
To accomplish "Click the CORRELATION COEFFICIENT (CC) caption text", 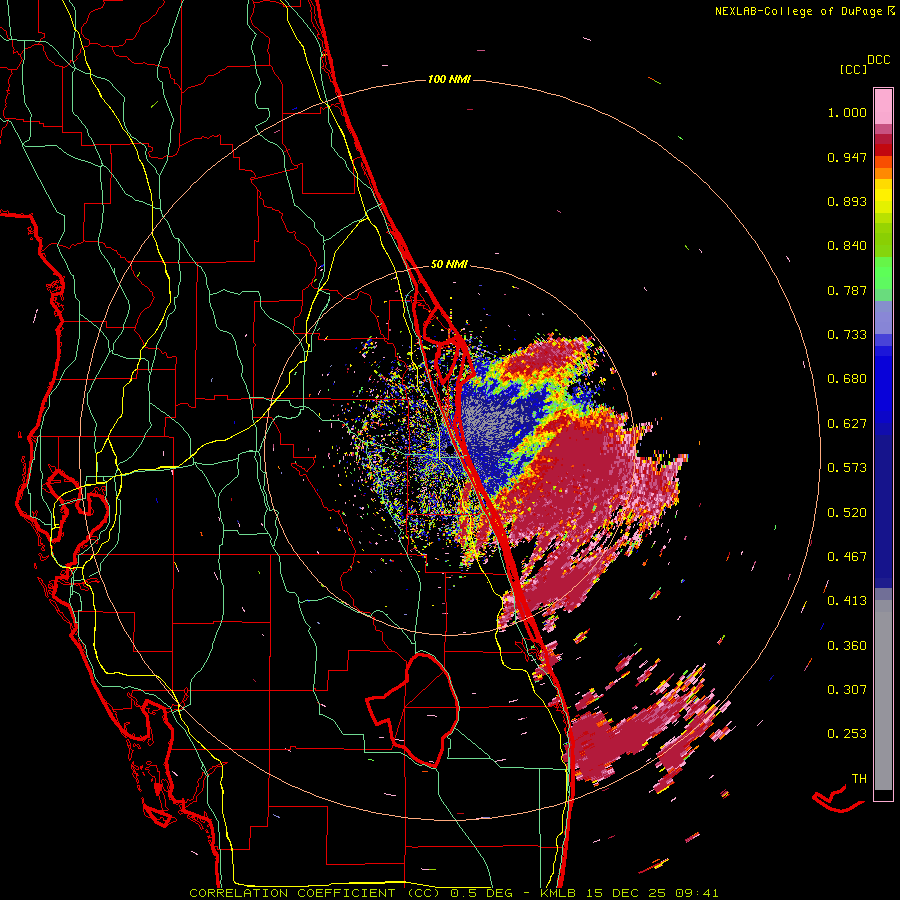I will [x=315, y=893].
